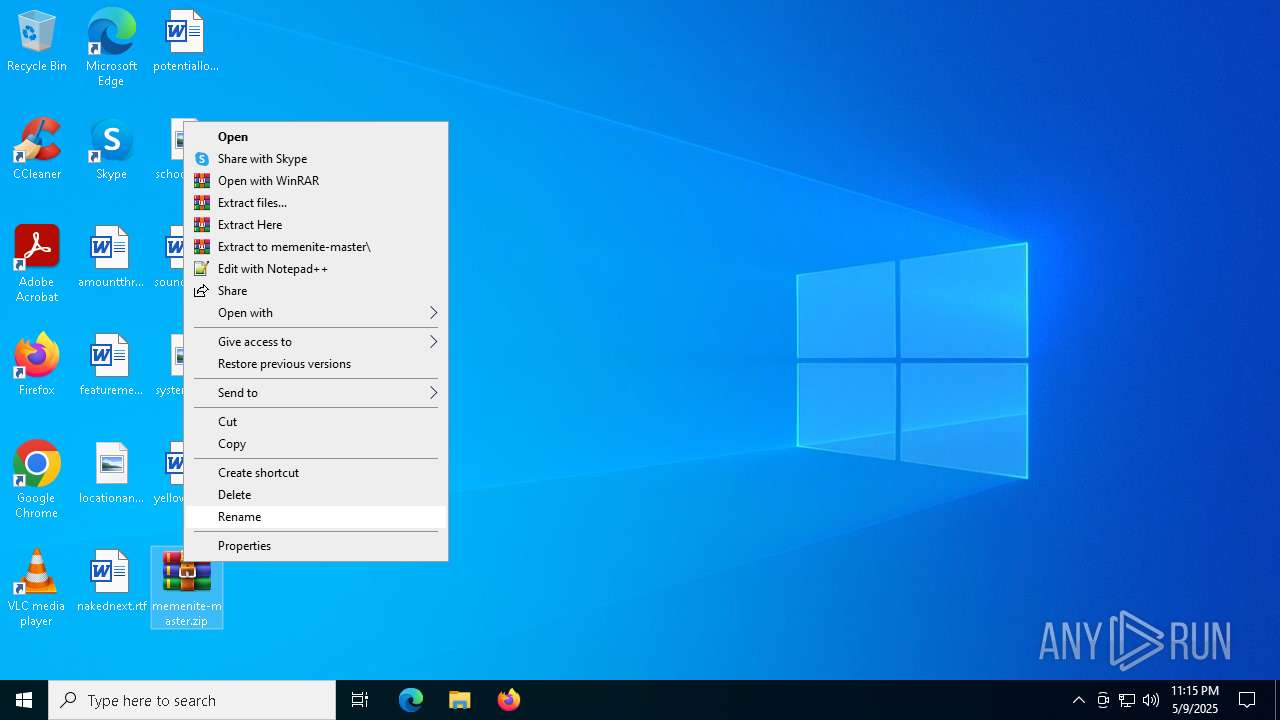
Task: Select the Adobe Acrobat desktop shortcut
Action: click(36, 264)
